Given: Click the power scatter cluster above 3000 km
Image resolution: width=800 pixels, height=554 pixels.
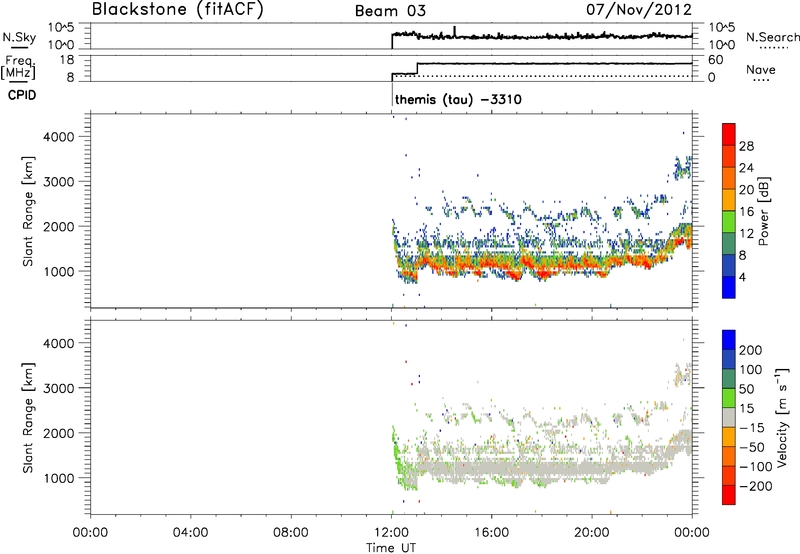Looking at the screenshot, I should point(682,167).
